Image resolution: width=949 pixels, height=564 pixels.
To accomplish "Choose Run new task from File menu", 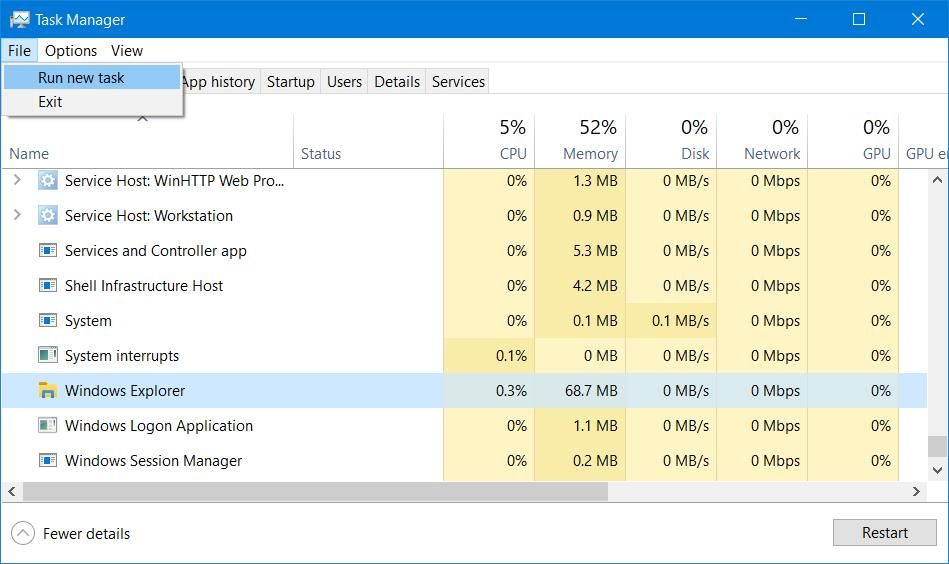I will (92, 77).
